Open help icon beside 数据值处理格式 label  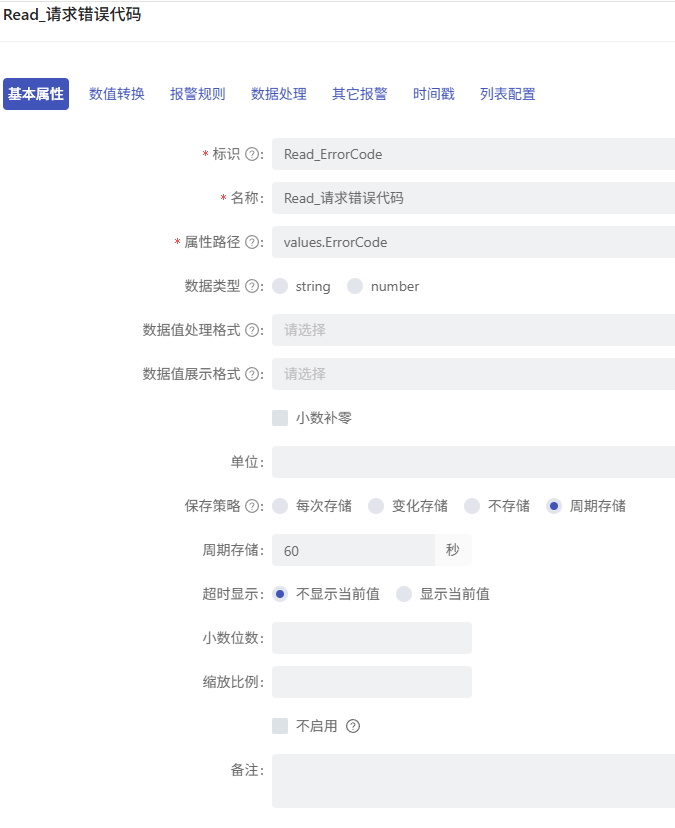tap(252, 330)
